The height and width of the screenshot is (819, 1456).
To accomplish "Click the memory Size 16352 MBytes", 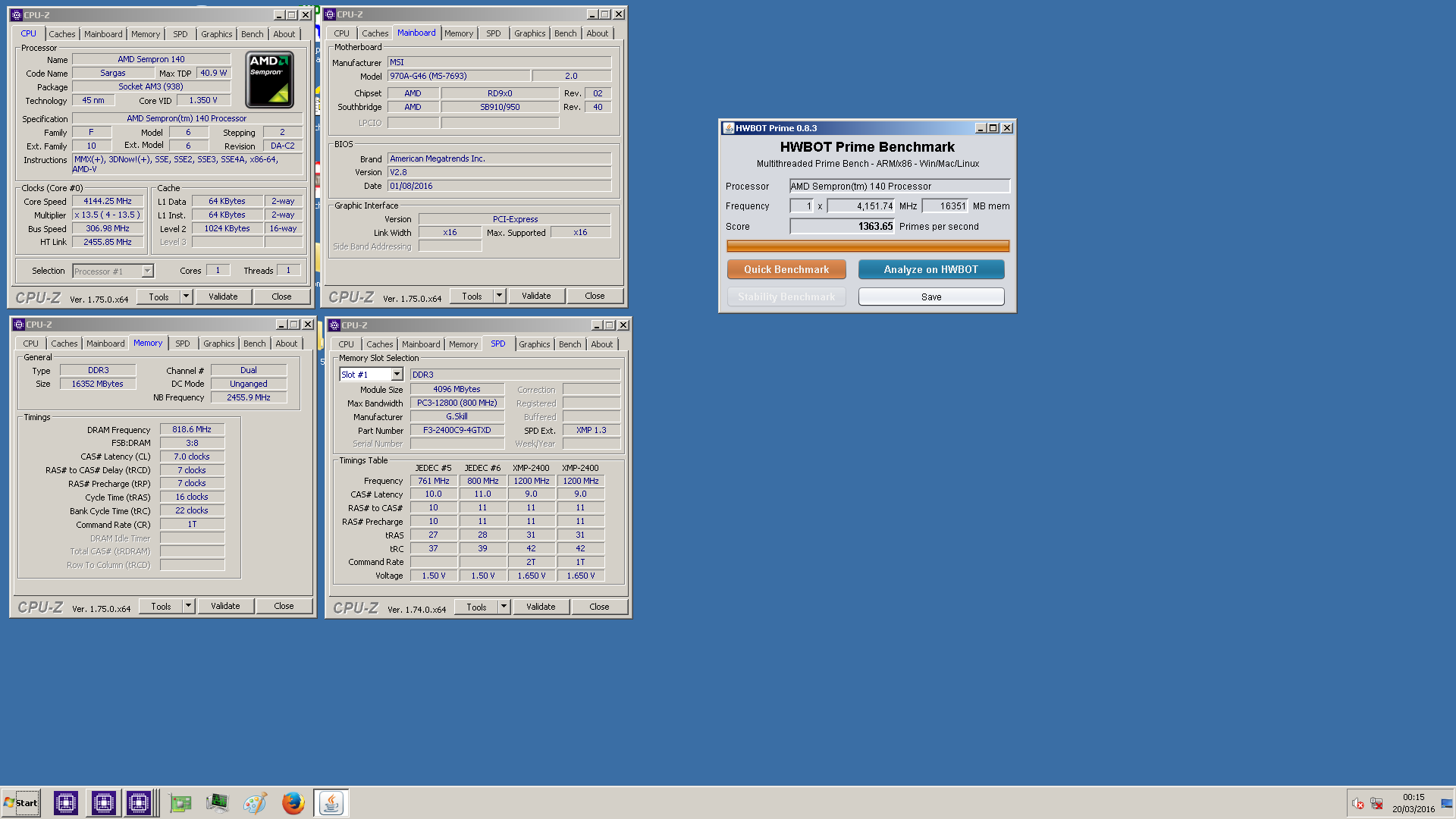I will coord(98,384).
